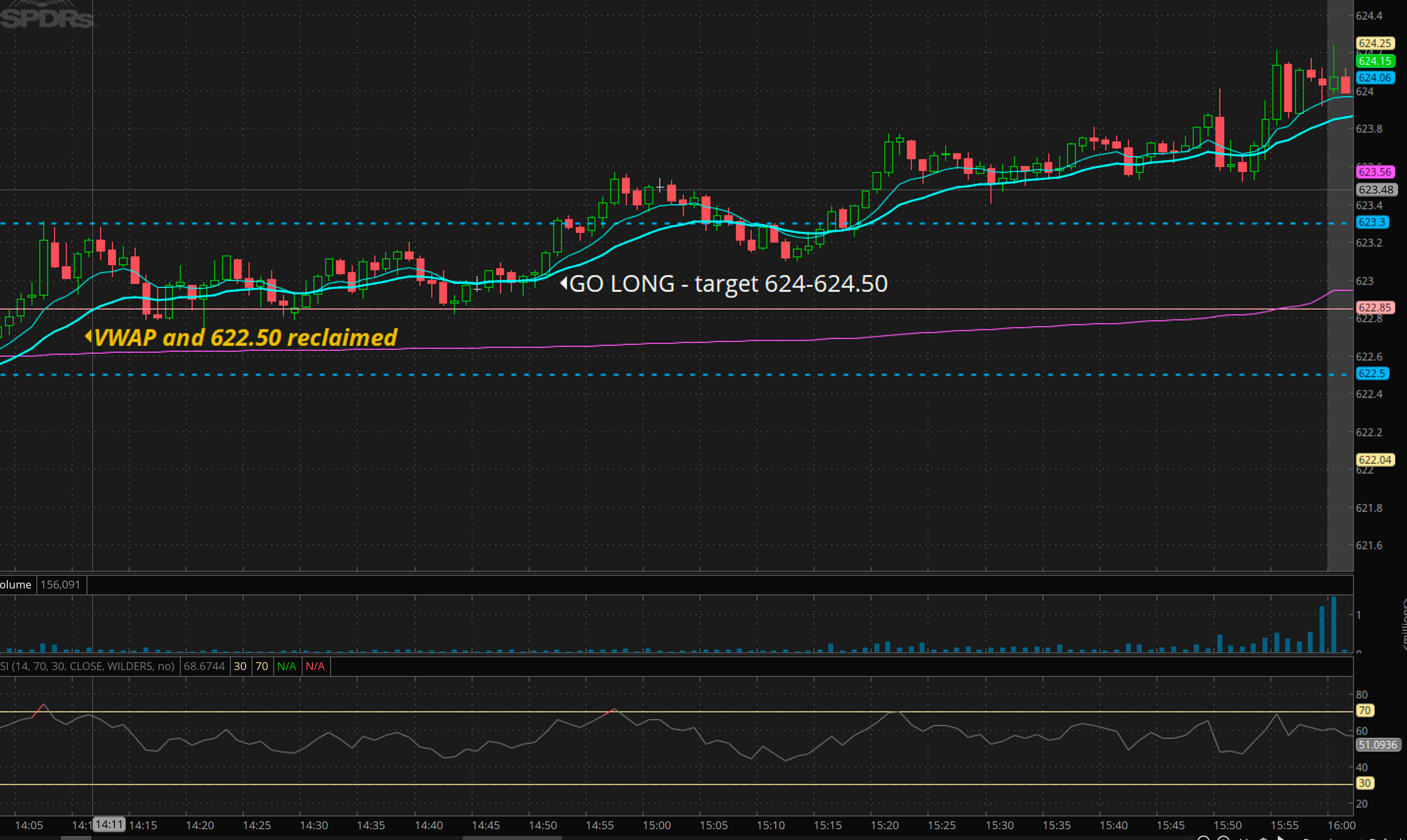Click the yellow arrow beside VWAP note
This screenshot has width=1407, height=840.
(x=88, y=336)
